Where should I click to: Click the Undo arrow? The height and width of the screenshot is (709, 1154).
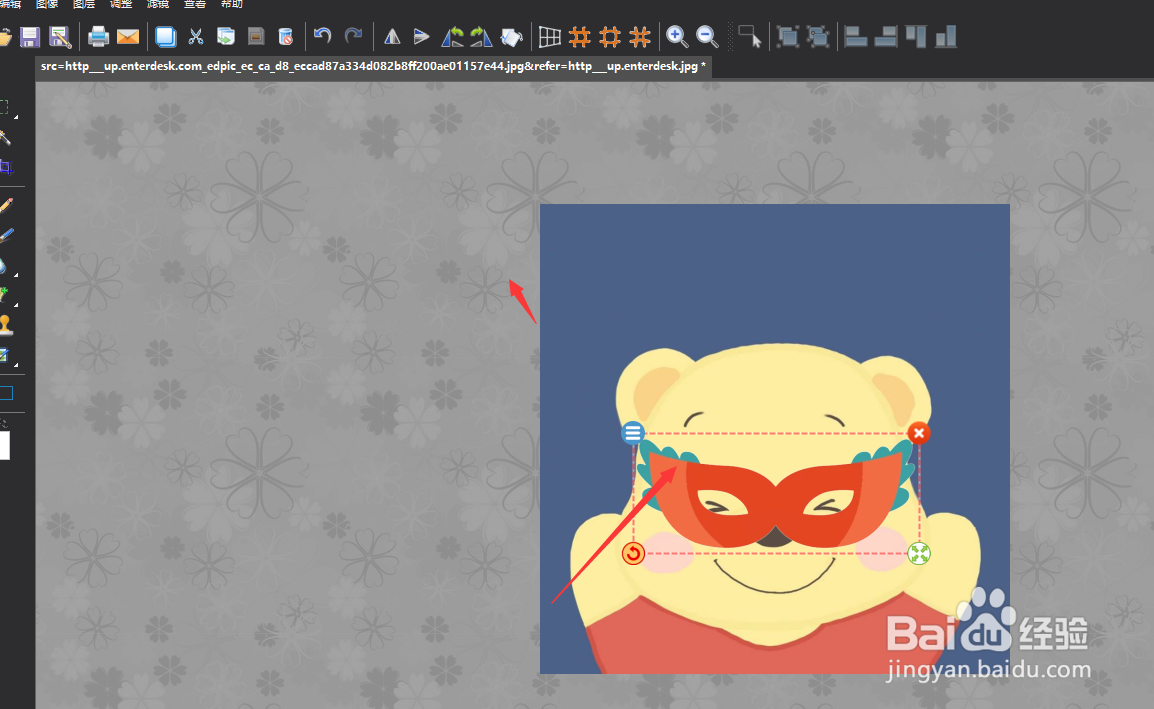pyautogui.click(x=322, y=35)
